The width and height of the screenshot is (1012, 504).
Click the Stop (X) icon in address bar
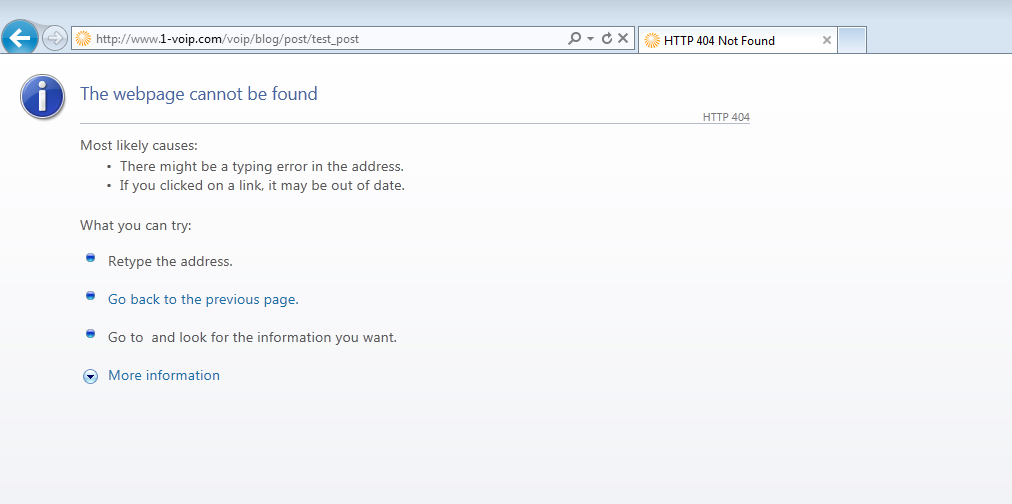tap(623, 39)
